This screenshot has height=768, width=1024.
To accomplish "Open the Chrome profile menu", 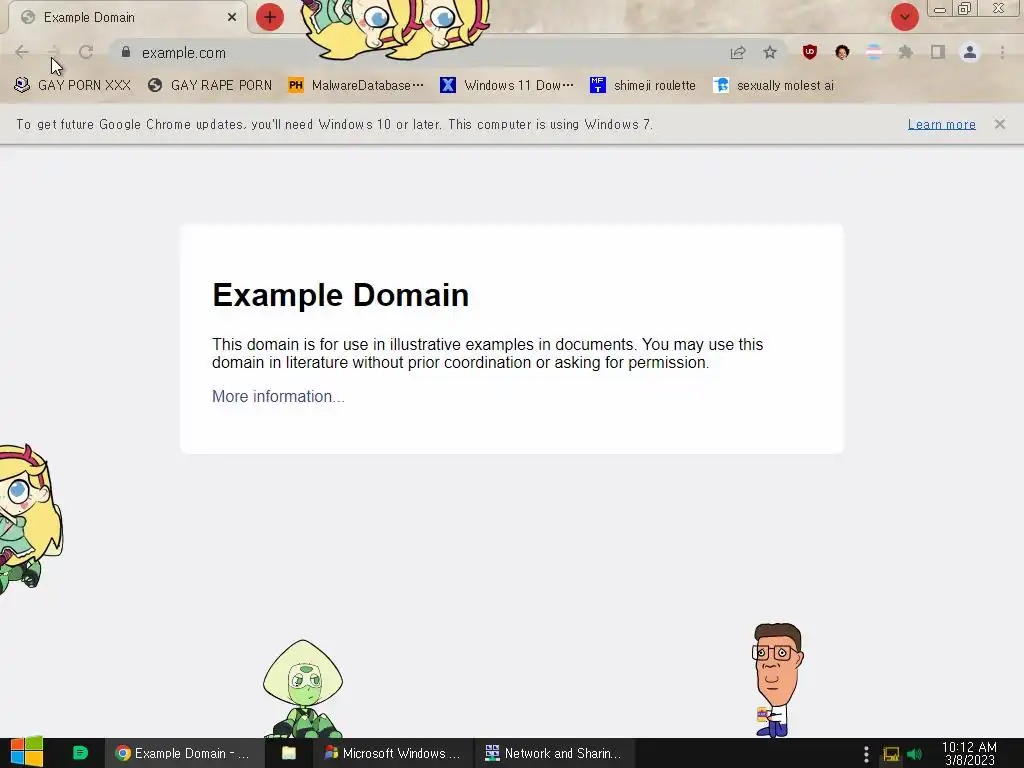I will [970, 52].
